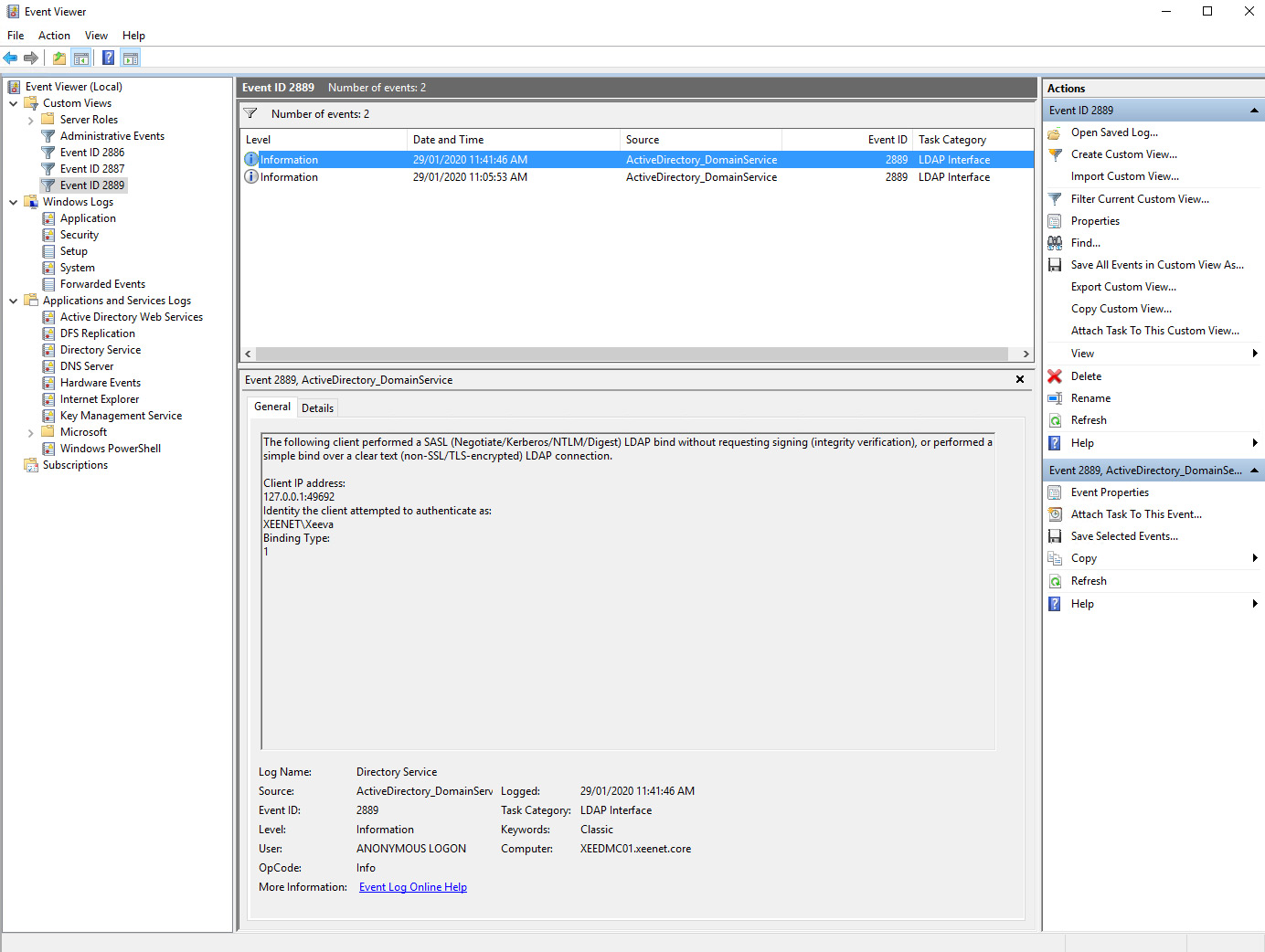1265x952 pixels.
Task: Click the red Delete X icon
Action: (x=1055, y=376)
